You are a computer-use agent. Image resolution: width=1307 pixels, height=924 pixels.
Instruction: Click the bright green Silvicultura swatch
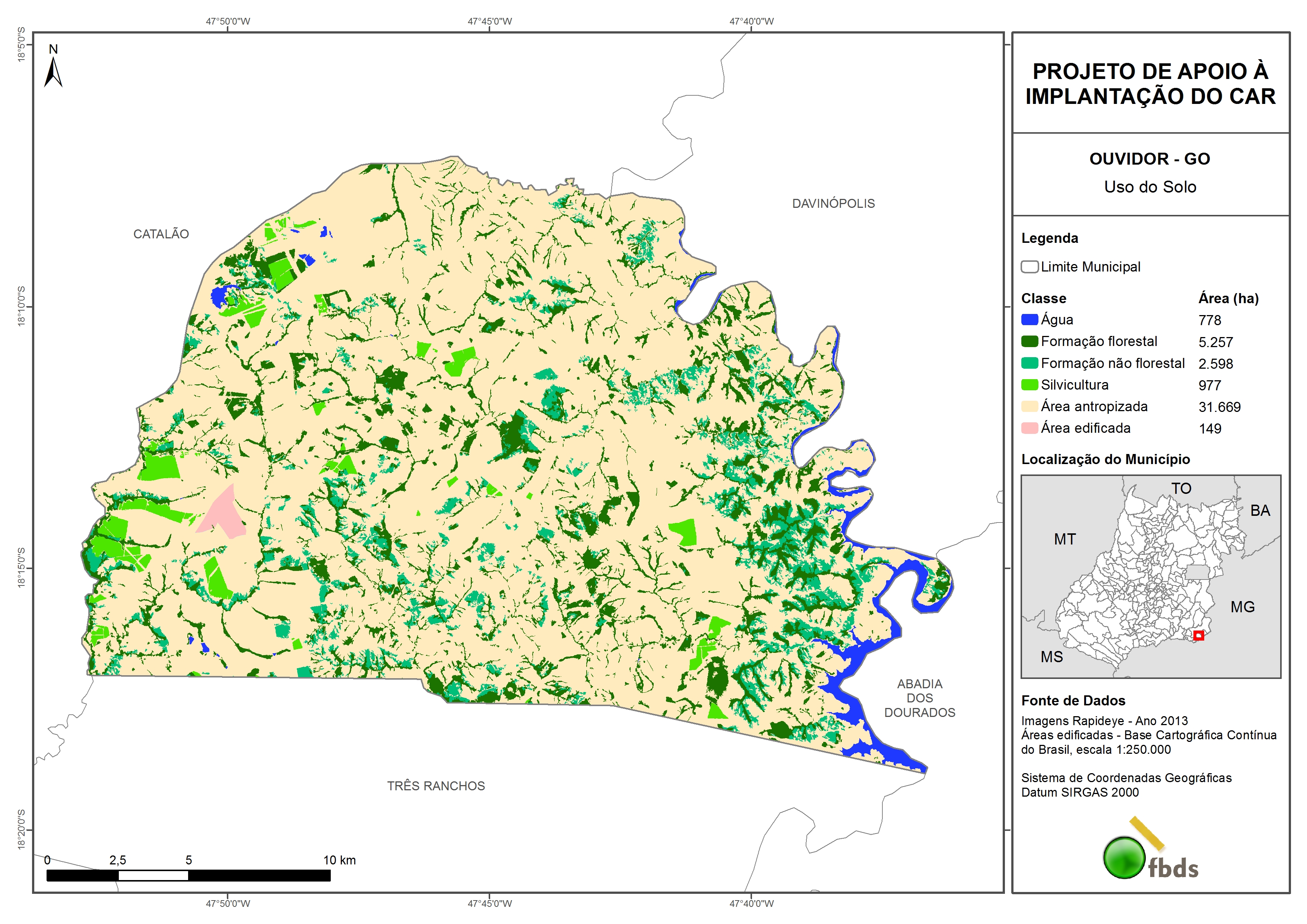(1029, 385)
